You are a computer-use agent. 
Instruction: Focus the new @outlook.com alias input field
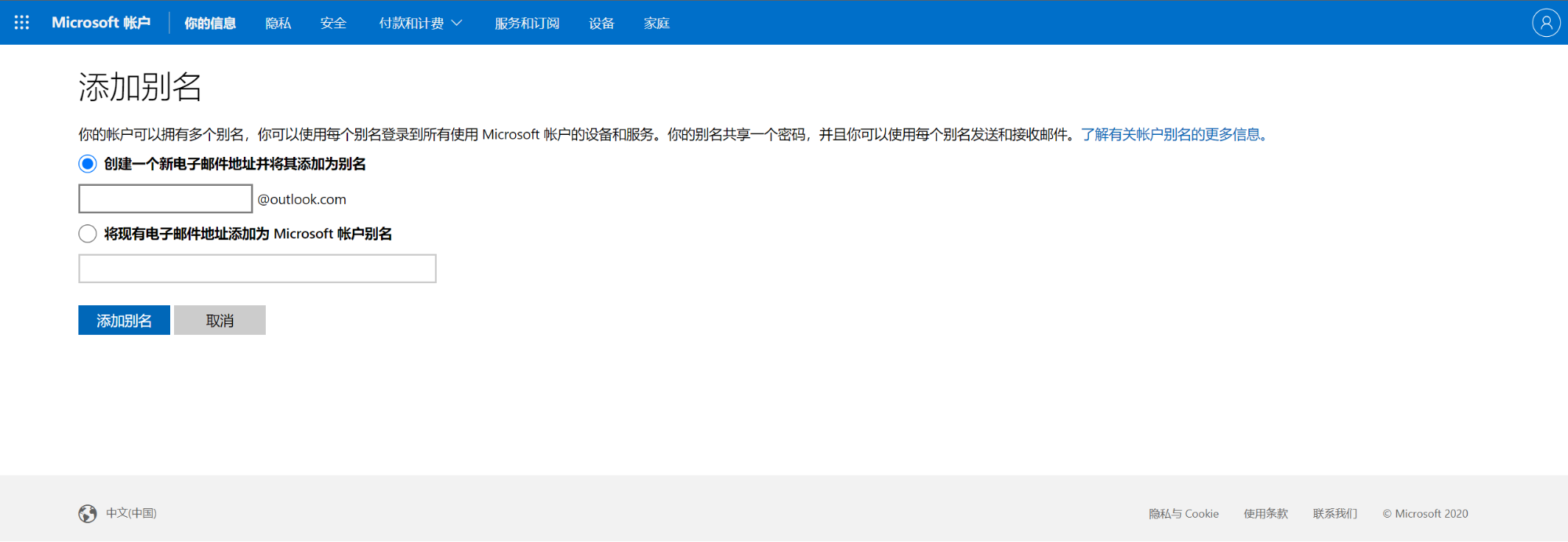tap(165, 198)
